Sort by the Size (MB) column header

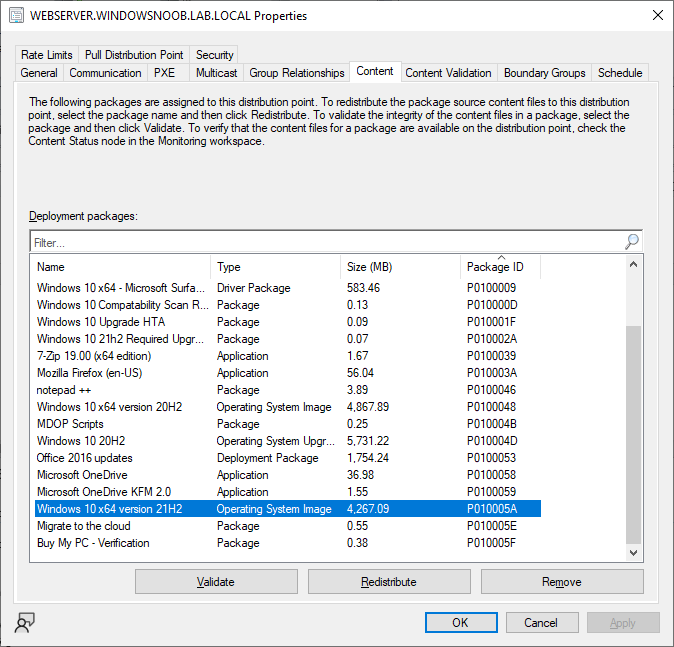[x=401, y=267]
